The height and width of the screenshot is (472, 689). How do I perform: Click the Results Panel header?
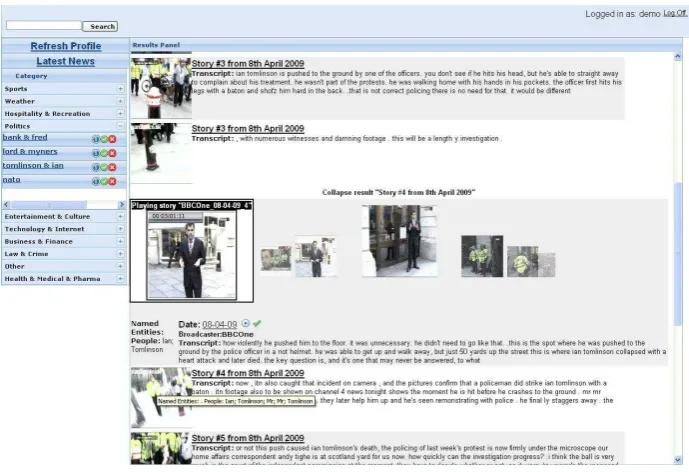coord(156,45)
